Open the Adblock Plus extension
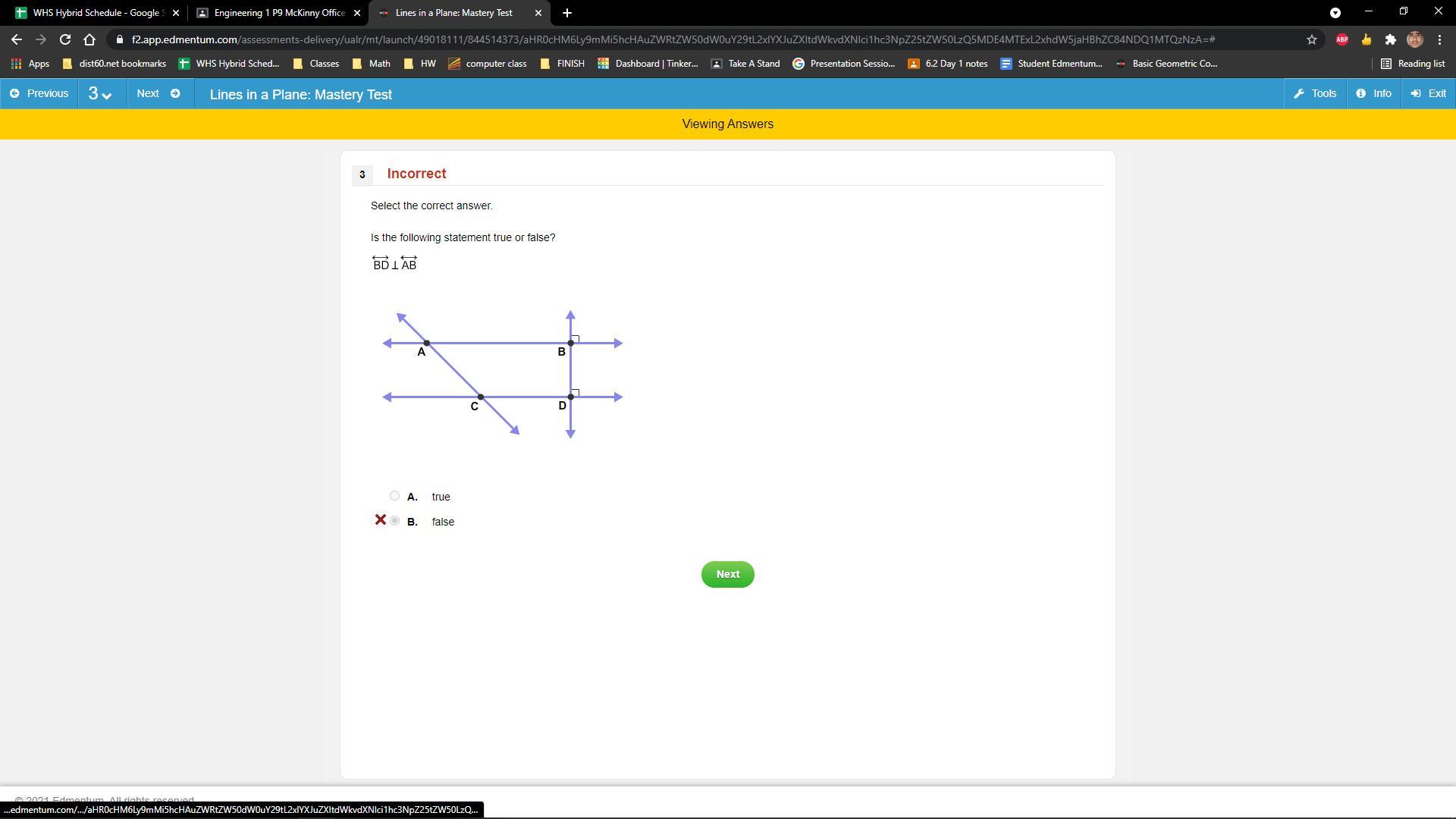1456x819 pixels. coord(1341,39)
